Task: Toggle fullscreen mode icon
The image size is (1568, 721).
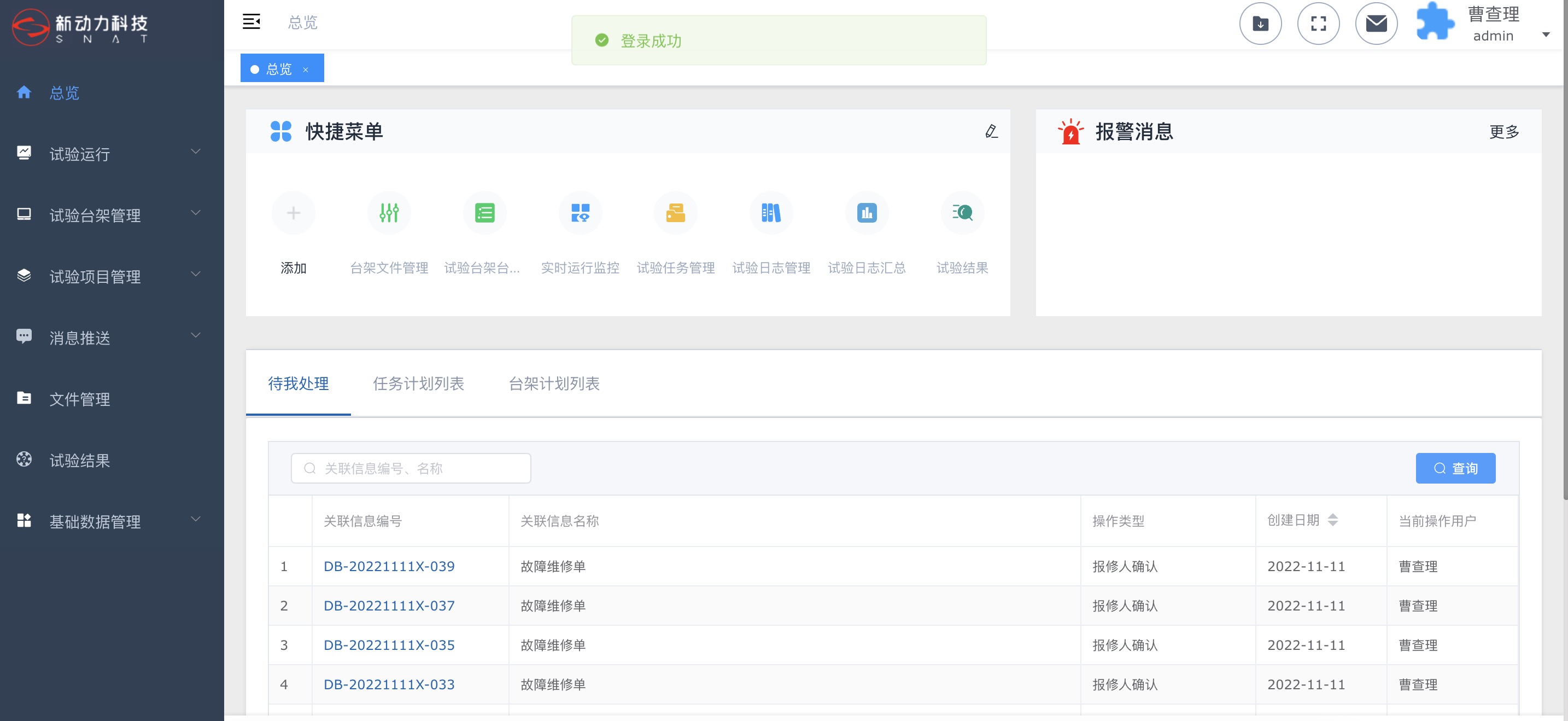Action: click(1318, 24)
